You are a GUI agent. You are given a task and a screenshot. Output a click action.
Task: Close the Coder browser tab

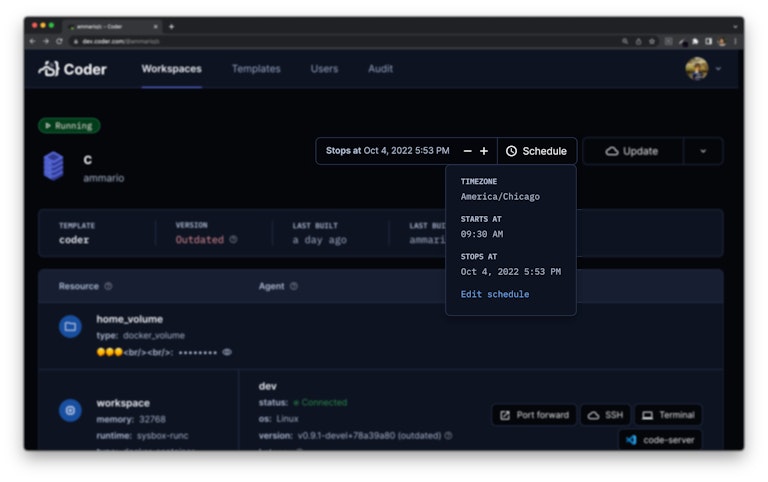click(x=156, y=26)
